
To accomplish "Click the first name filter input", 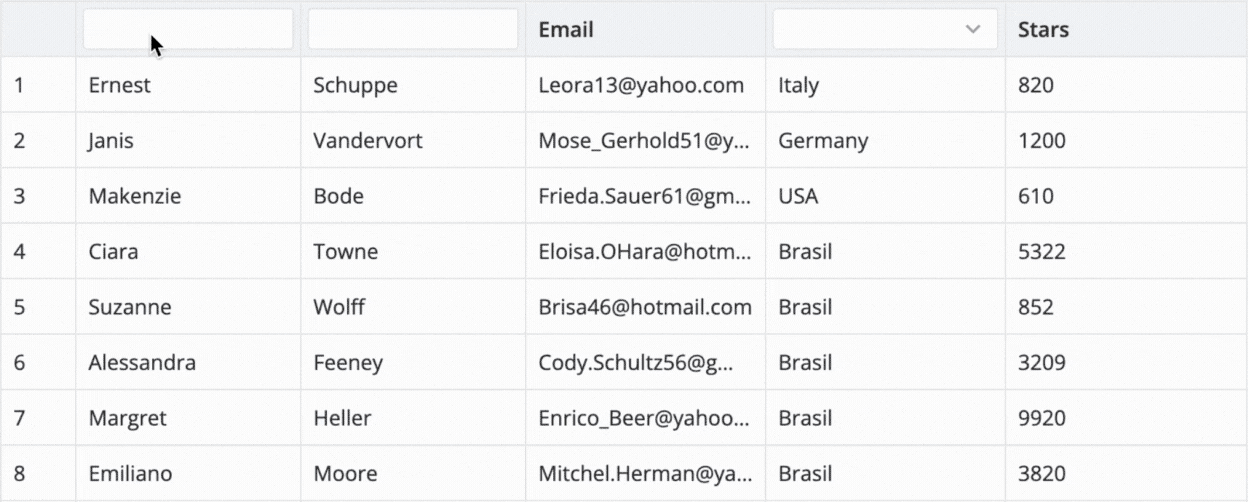I will click(188, 30).
